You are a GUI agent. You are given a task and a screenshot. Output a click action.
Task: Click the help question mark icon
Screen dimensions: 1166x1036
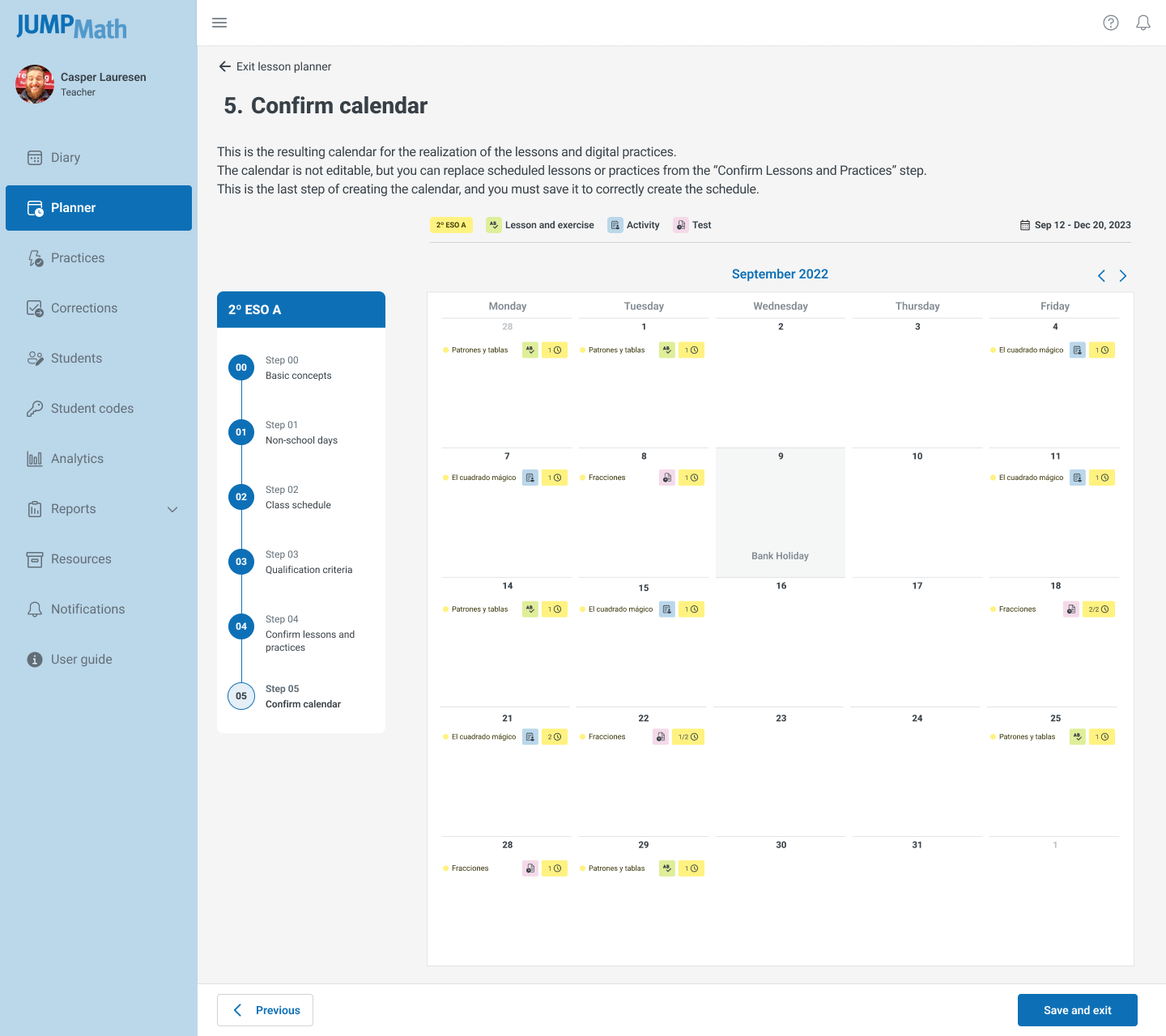tap(1111, 23)
